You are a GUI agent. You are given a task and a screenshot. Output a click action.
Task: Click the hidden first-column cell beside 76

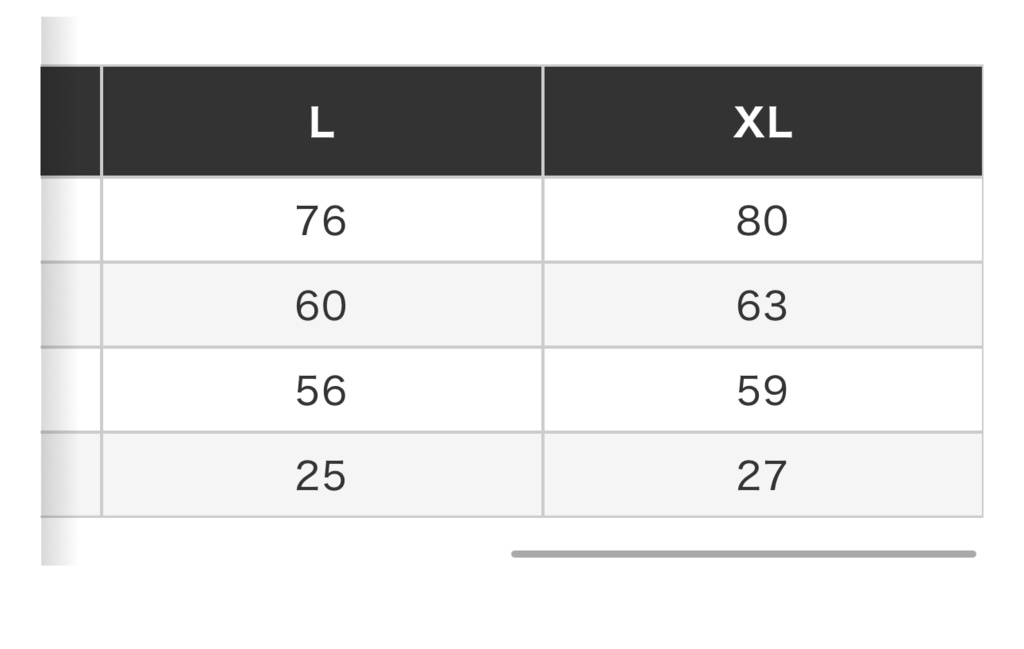(x=71, y=220)
